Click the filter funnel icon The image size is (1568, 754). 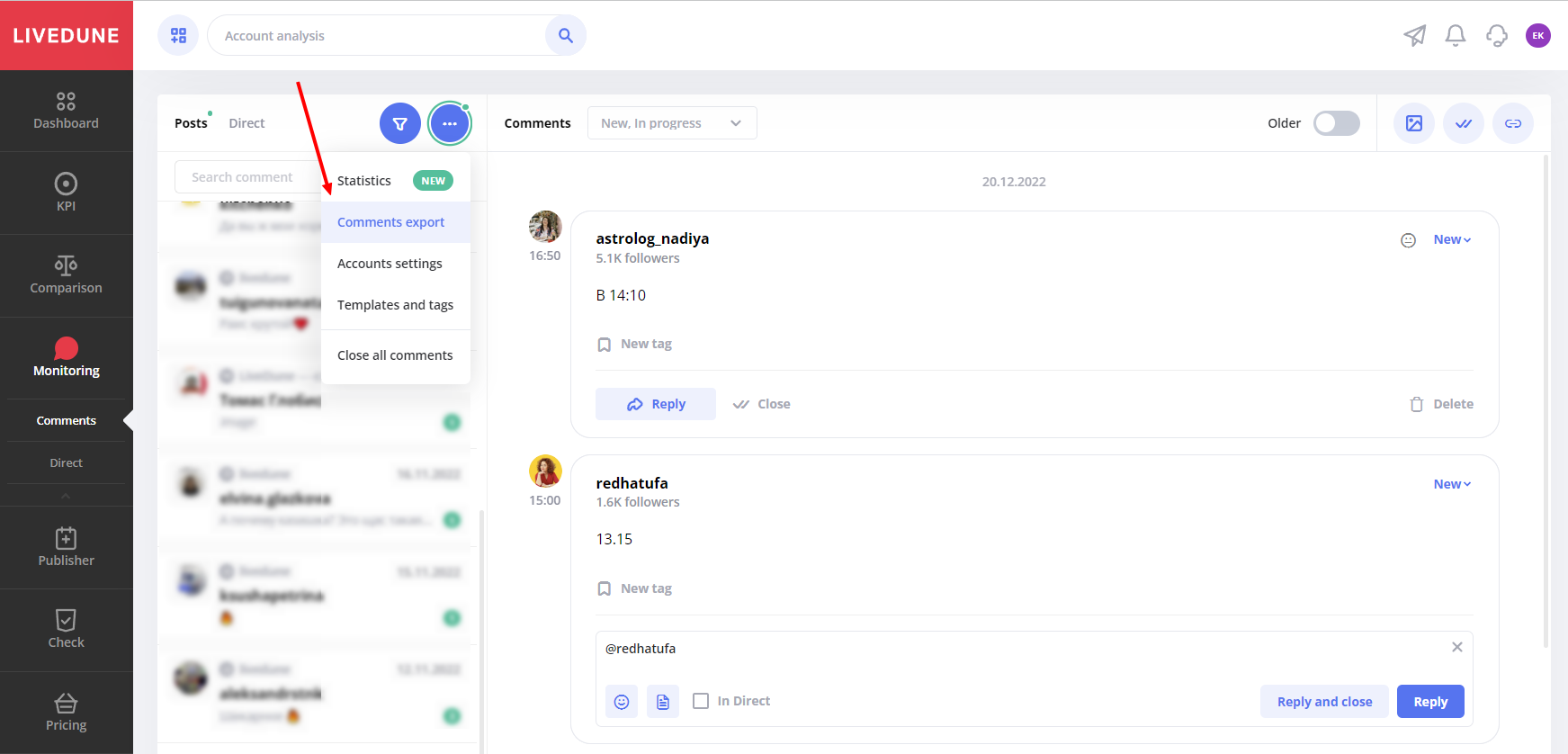pyautogui.click(x=400, y=123)
